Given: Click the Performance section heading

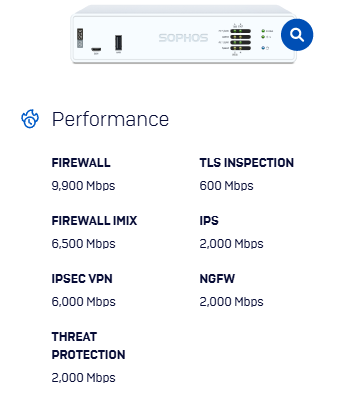Looking at the screenshot, I should coord(110,119).
